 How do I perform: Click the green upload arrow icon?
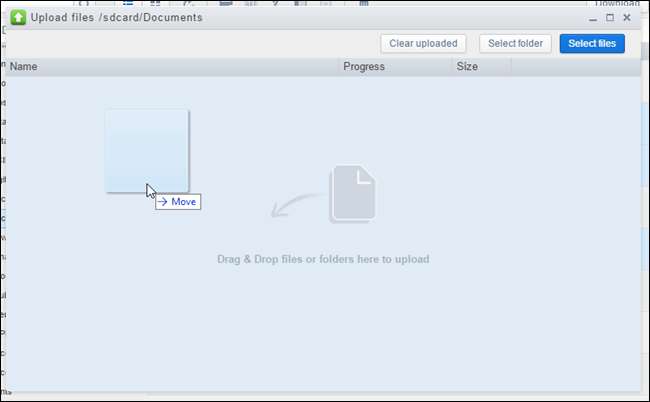click(18, 17)
